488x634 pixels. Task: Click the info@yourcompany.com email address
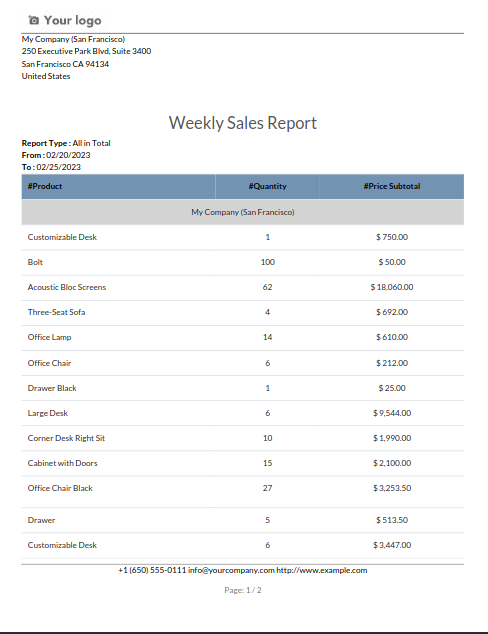click(231, 570)
